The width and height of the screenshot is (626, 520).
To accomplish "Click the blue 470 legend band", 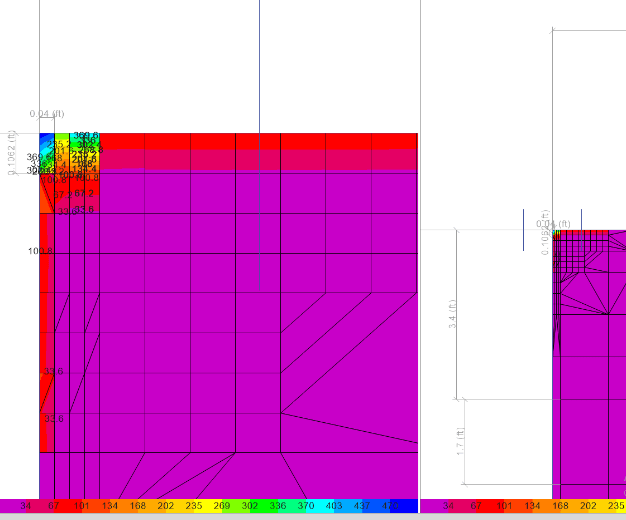I will click(390, 506).
